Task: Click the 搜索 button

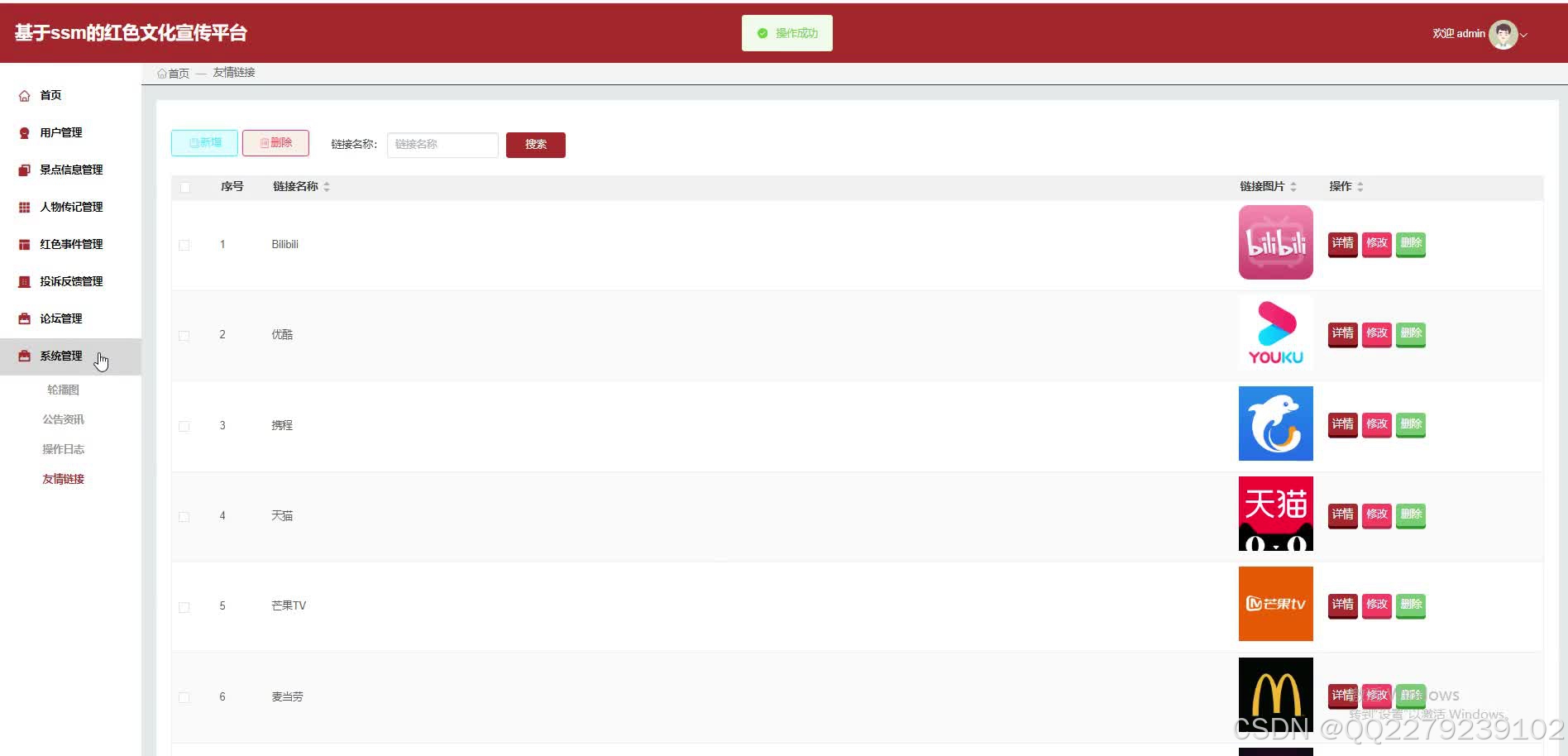Action: coord(535,145)
